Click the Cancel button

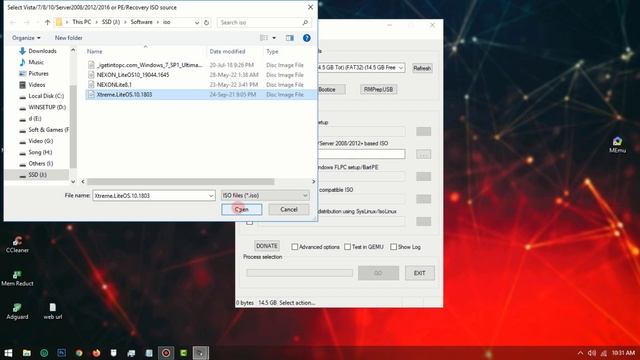click(289, 209)
